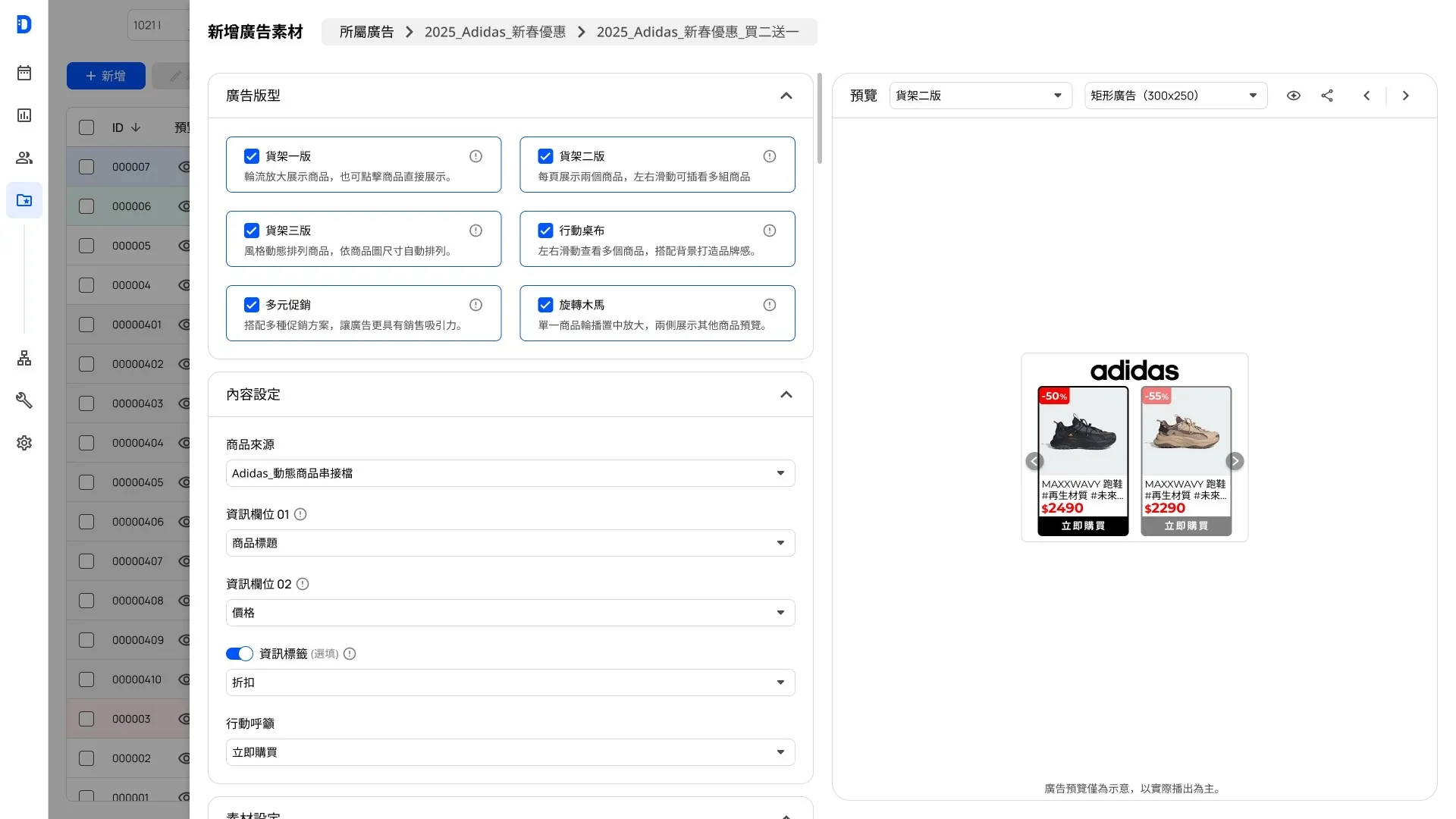Image resolution: width=1456 pixels, height=819 pixels.
Task: Open the 商品來源 dropdown
Action: tap(510, 473)
